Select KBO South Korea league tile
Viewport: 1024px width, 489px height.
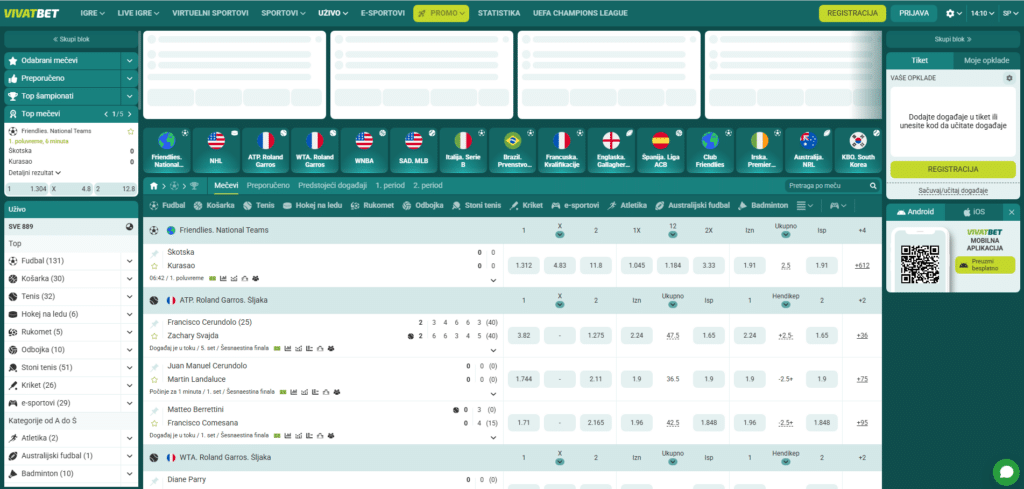pos(857,150)
